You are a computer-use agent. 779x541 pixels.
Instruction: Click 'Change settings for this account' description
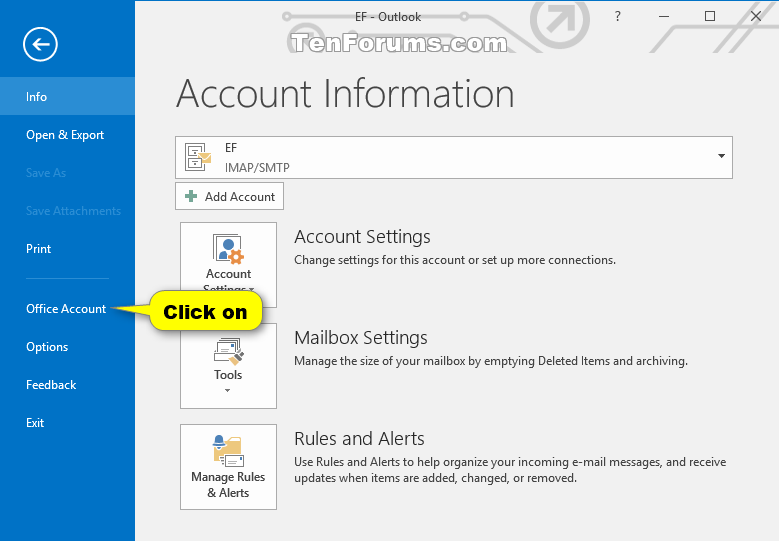click(455, 260)
